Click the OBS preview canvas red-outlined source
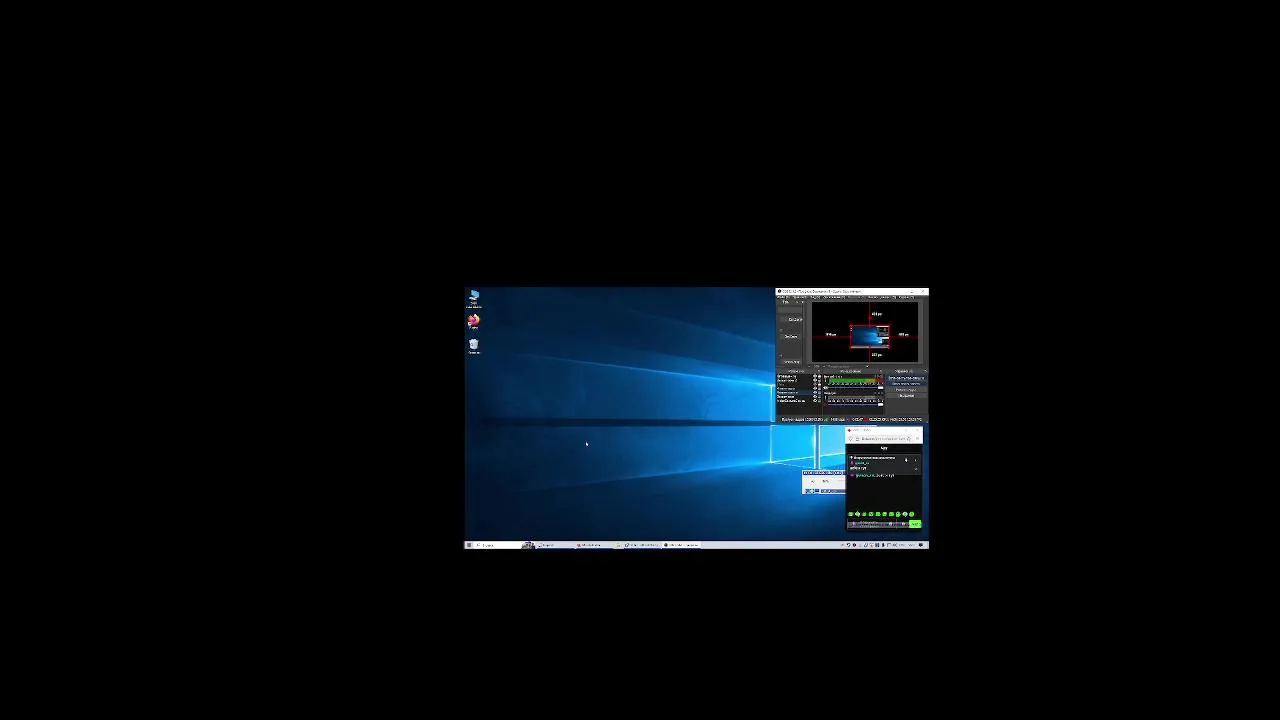 point(869,335)
